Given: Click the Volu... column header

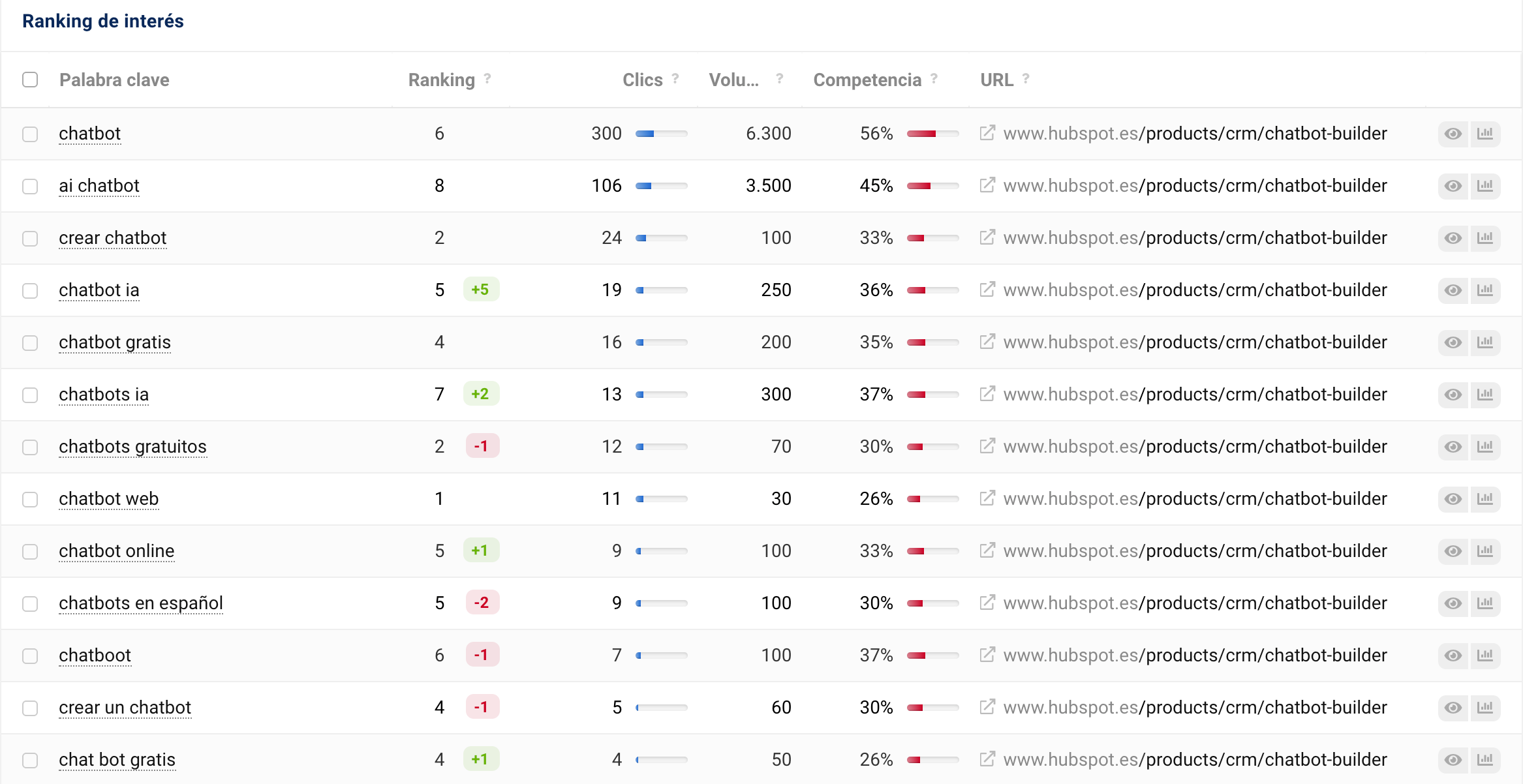Looking at the screenshot, I should [733, 80].
